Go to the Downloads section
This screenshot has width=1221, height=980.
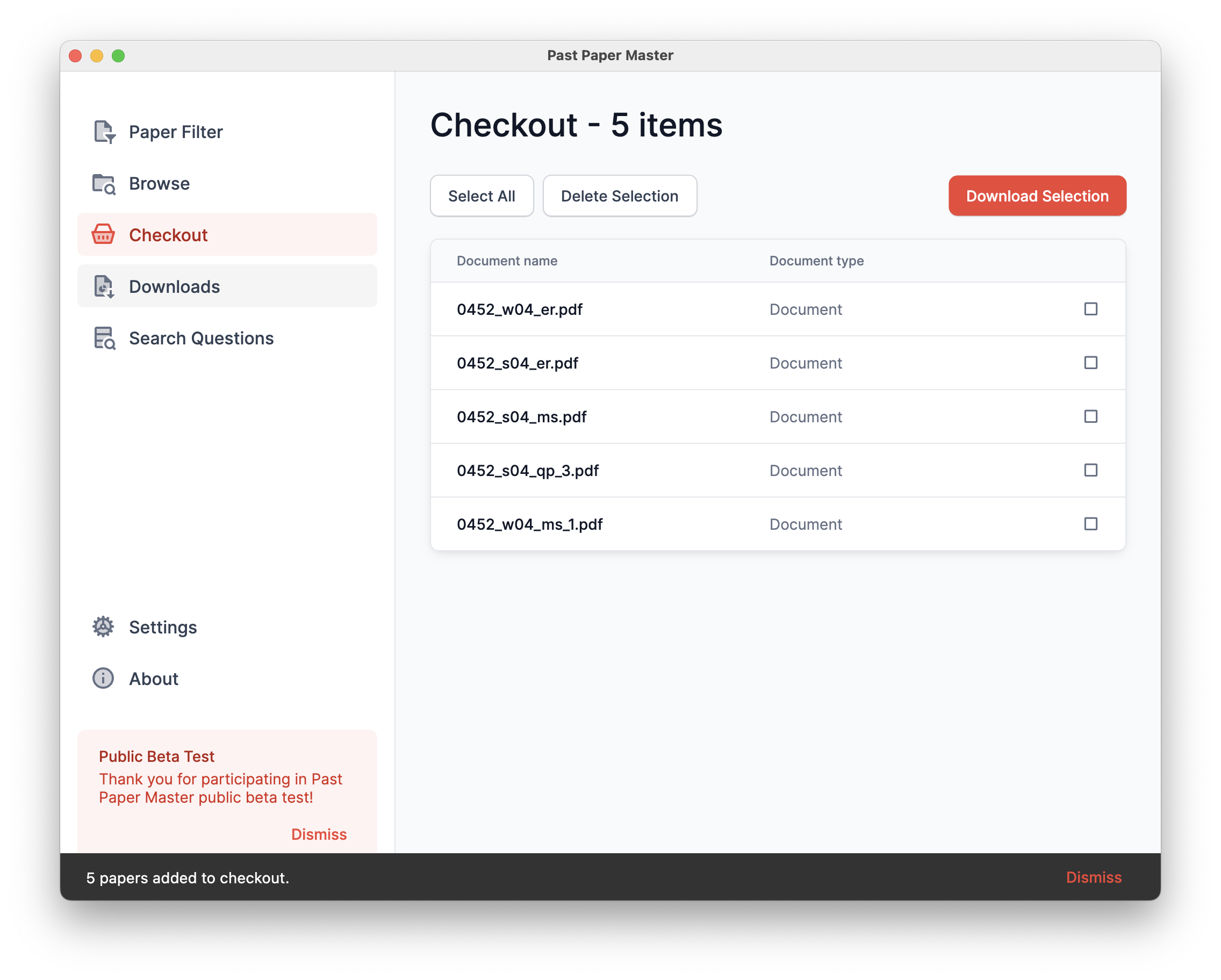(x=175, y=286)
